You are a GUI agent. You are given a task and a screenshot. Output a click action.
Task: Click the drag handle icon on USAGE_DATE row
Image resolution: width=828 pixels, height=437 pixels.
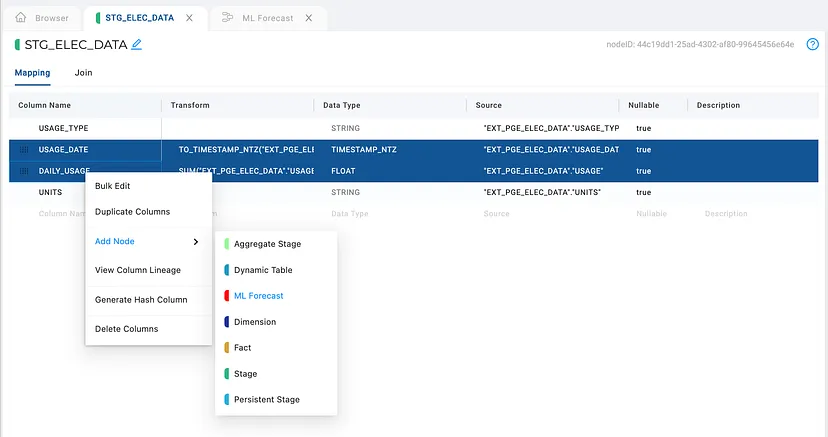24,149
